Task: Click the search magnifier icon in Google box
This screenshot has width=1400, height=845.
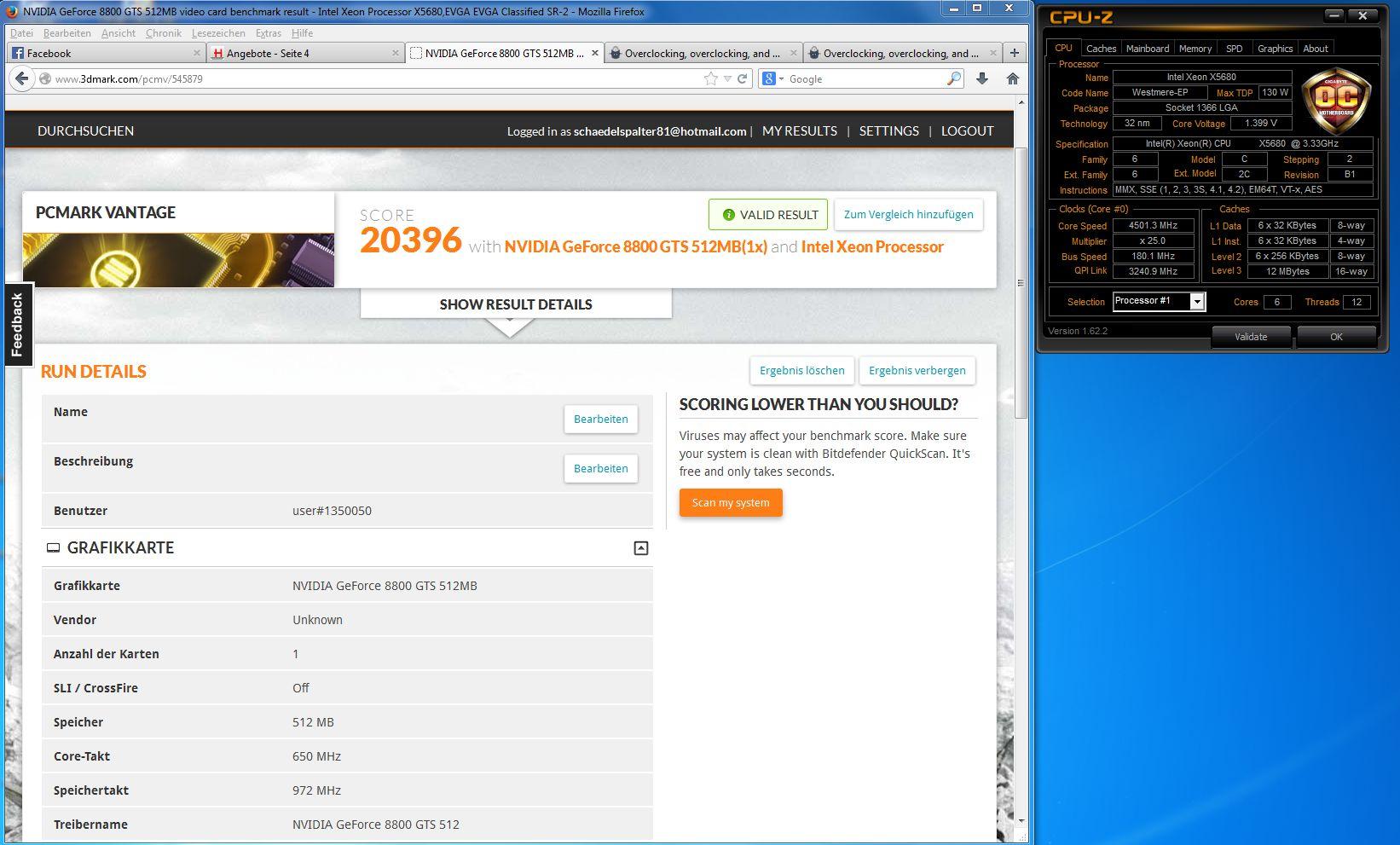Action: 954,78
